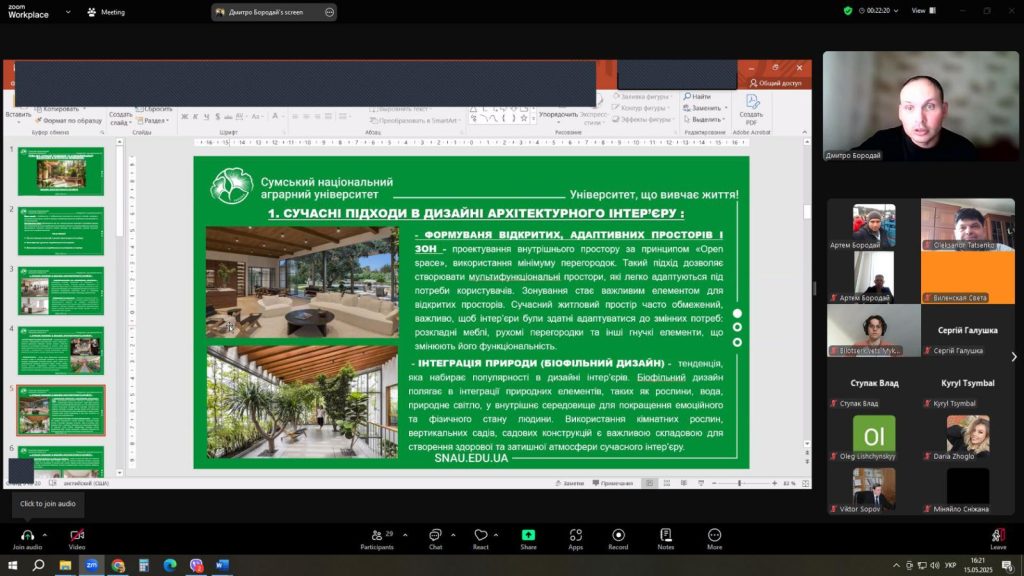Show hidden system tray icons
Viewport: 1024px width, 576px height.
tap(896, 566)
